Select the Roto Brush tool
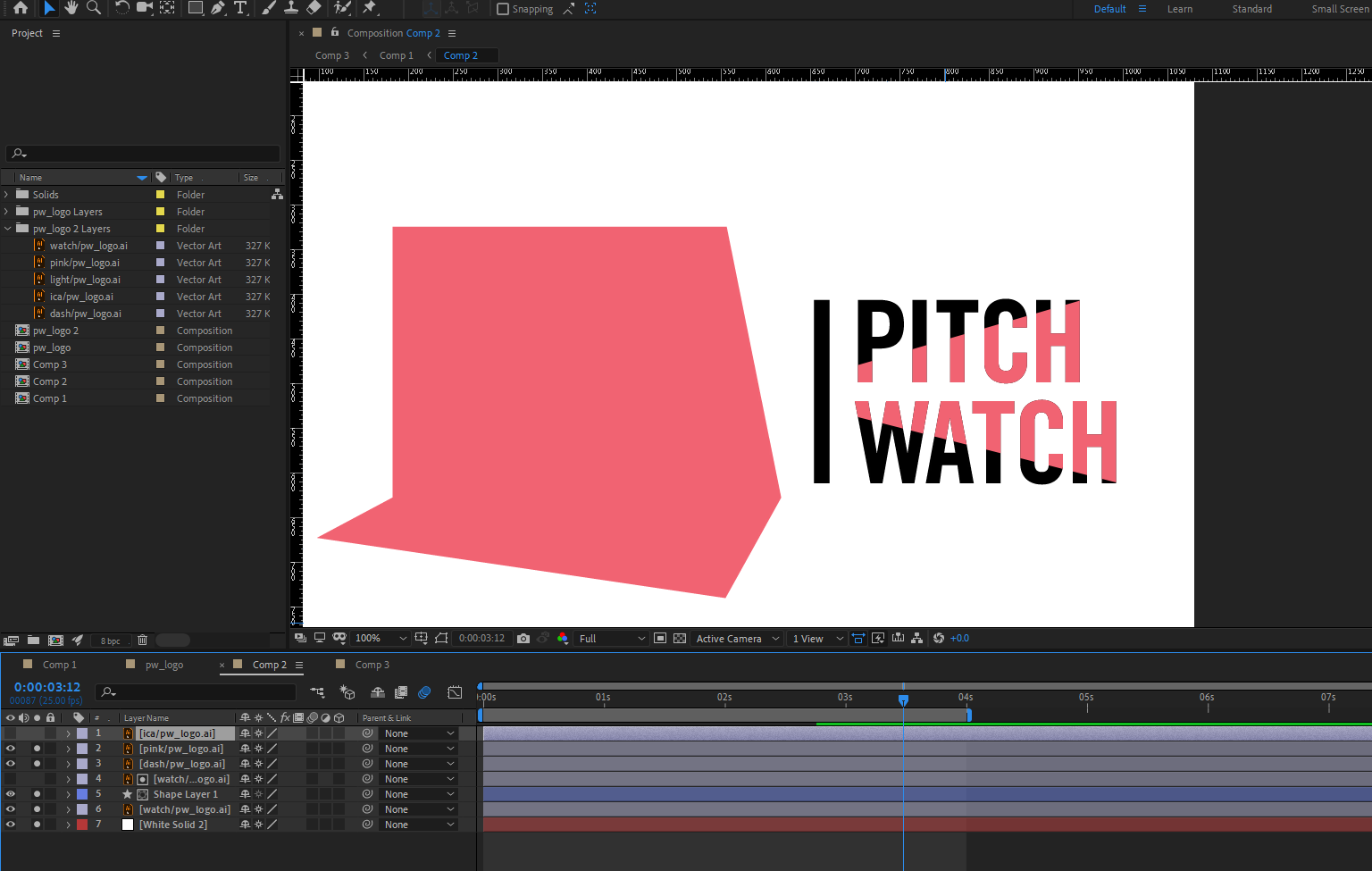This screenshot has width=1372, height=871. 341,8
